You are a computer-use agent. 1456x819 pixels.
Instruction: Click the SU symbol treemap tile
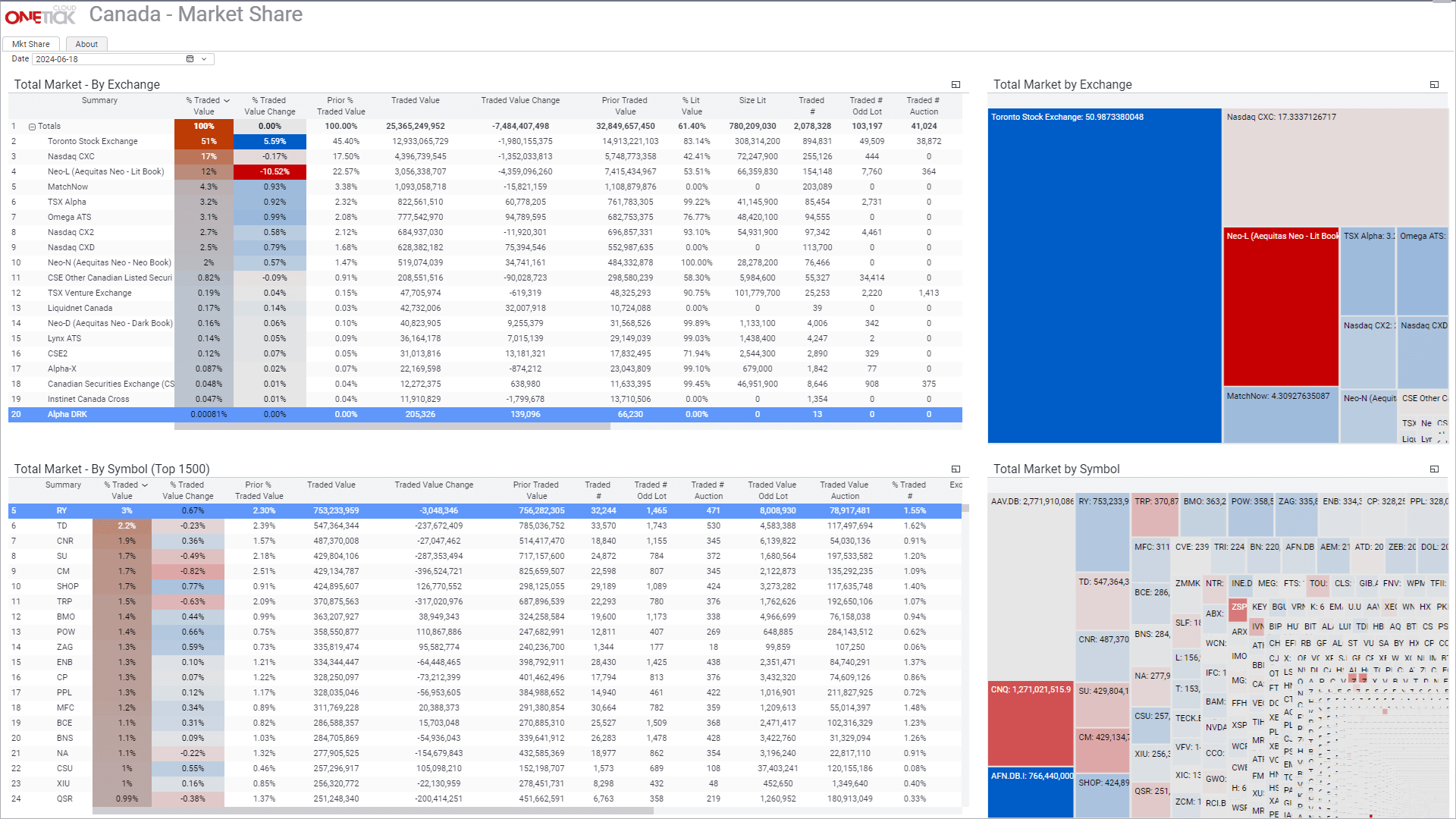coord(1103,704)
